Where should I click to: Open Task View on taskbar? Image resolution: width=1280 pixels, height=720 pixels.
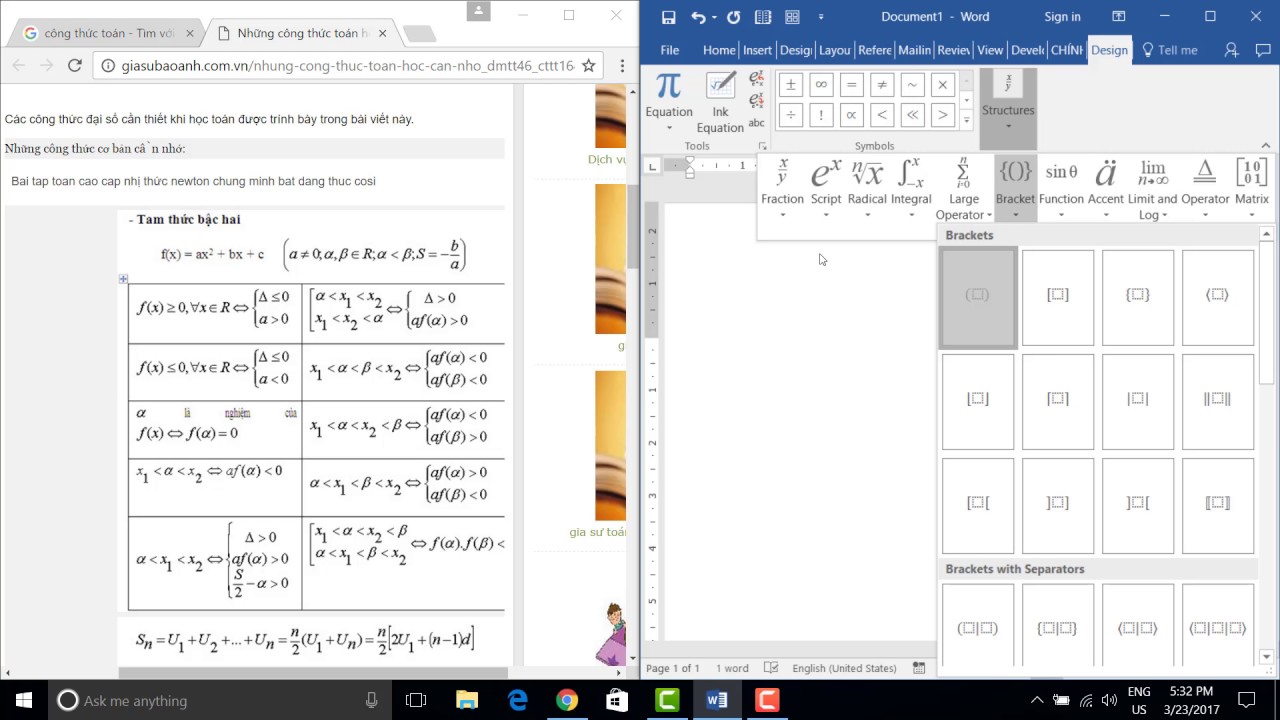pos(416,700)
